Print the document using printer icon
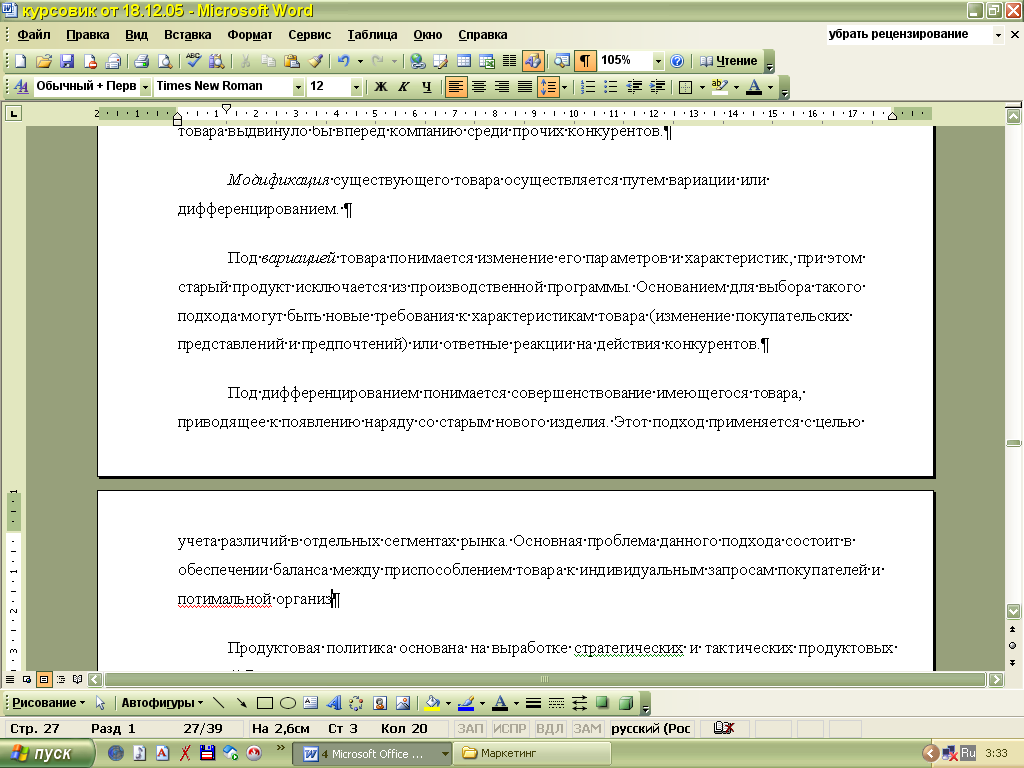The image size is (1024, 768). (141, 61)
